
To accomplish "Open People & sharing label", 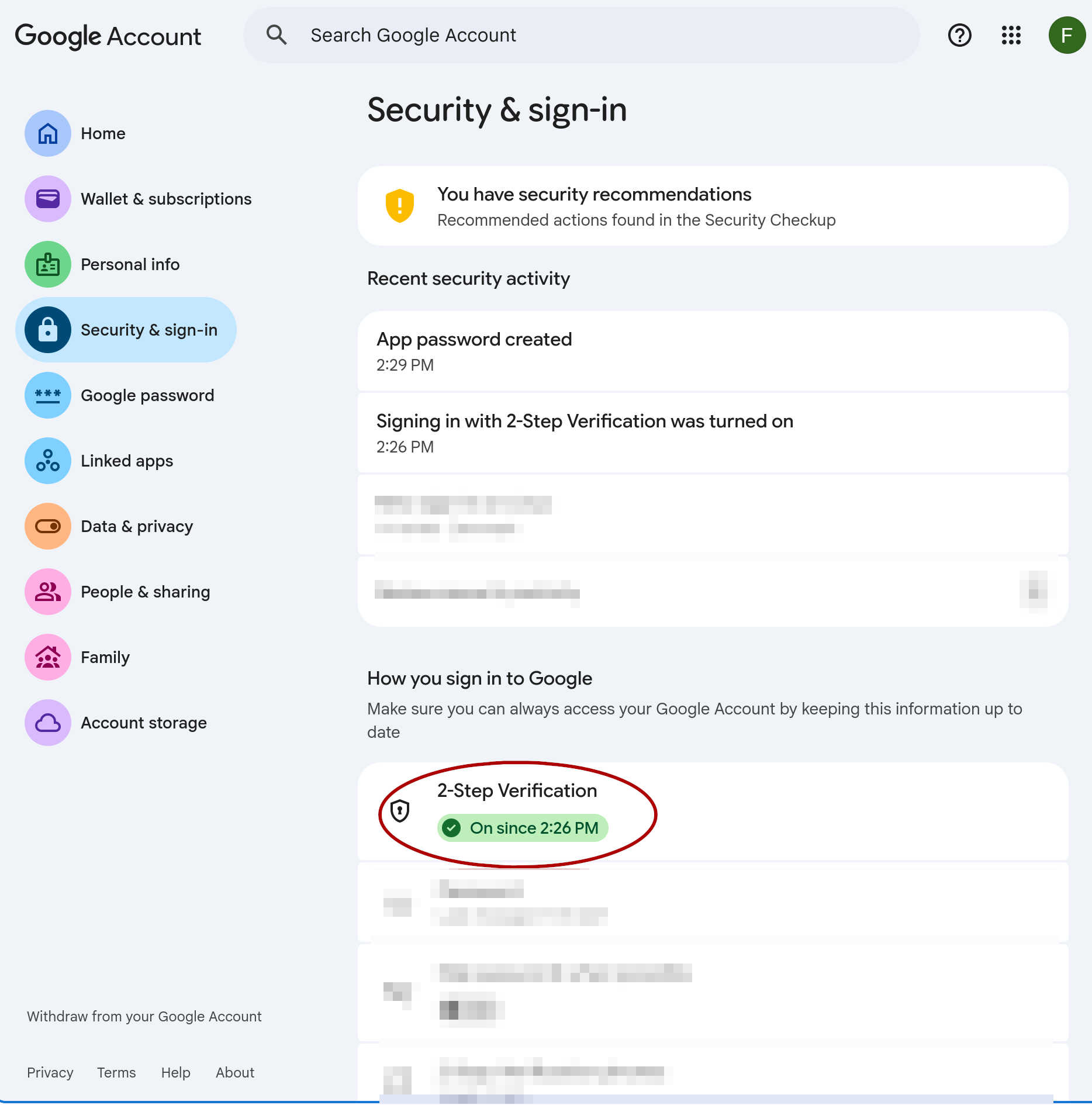I will click(x=145, y=592).
